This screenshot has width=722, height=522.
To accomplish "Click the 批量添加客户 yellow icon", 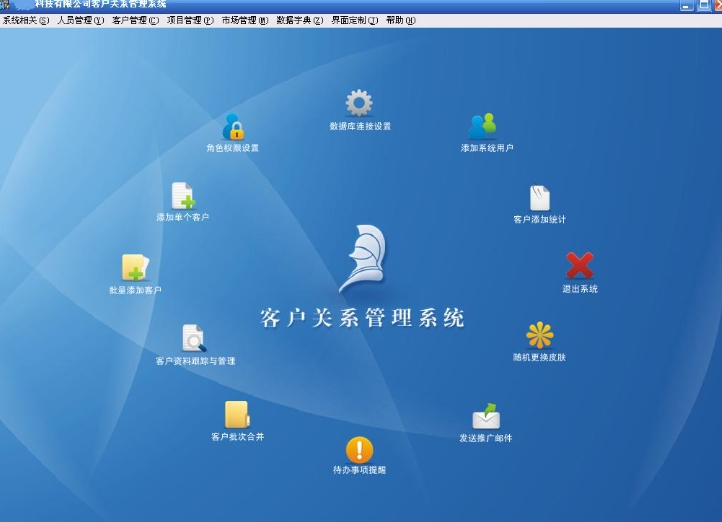I will pos(135,268).
